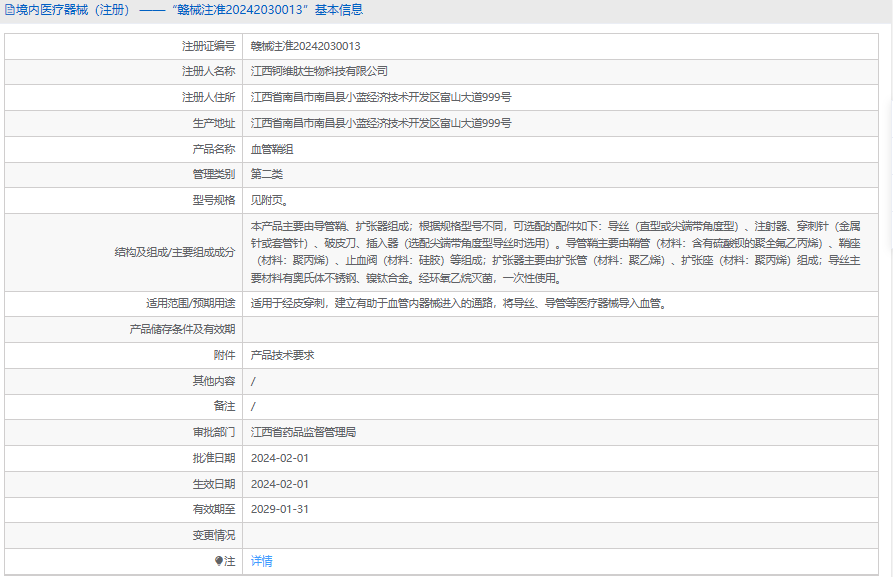
Task: Click the 产品储存条件及有效期 label
Action: pos(182,329)
